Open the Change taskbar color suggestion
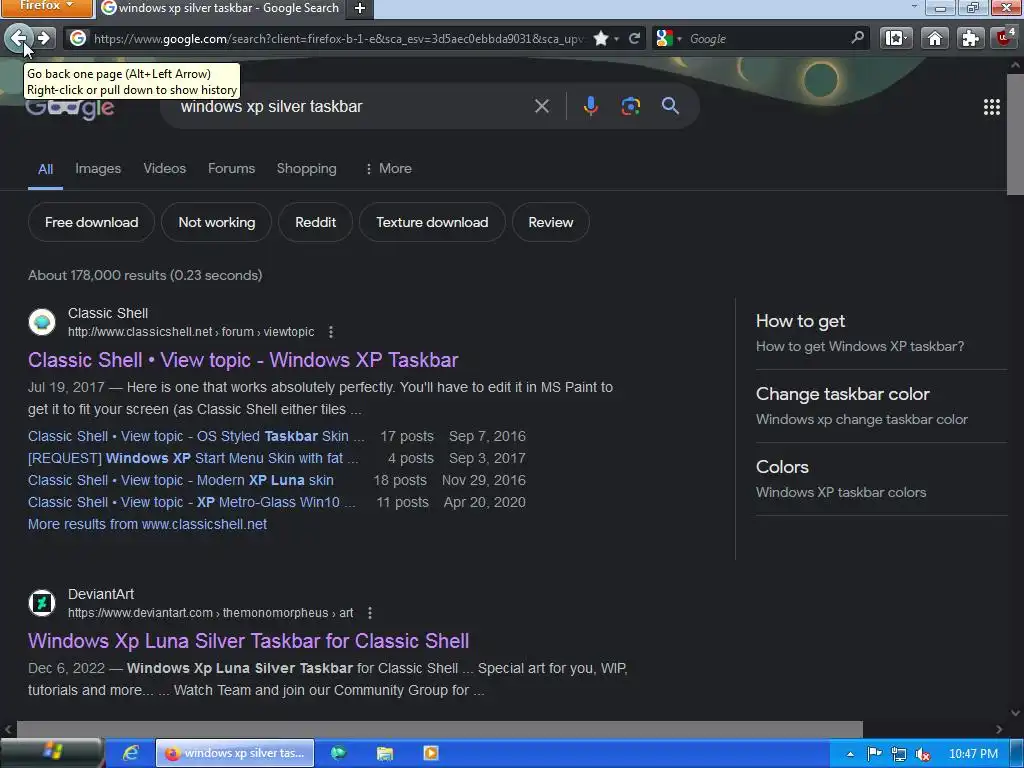Image resolution: width=1024 pixels, height=768 pixels. [881, 406]
